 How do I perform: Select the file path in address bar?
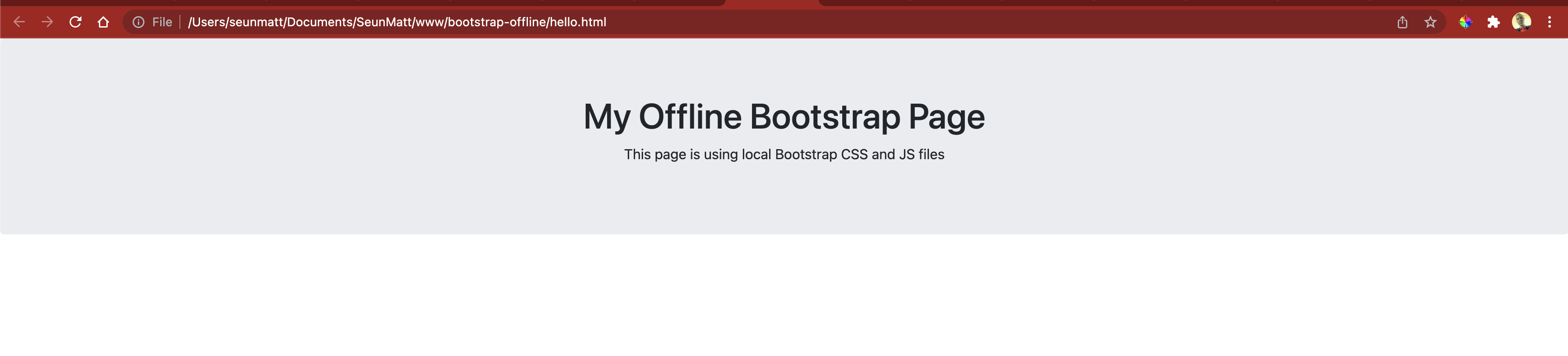tap(397, 22)
